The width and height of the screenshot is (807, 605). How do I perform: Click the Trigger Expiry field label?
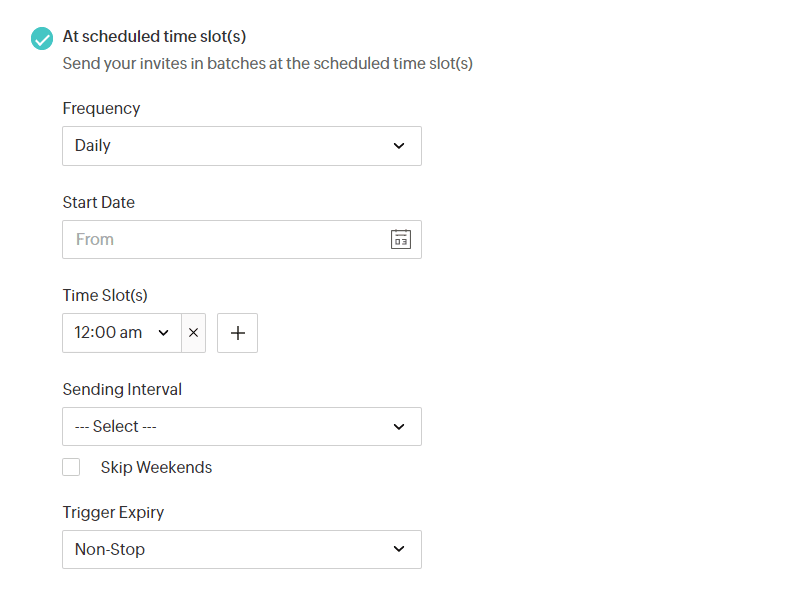pos(113,512)
